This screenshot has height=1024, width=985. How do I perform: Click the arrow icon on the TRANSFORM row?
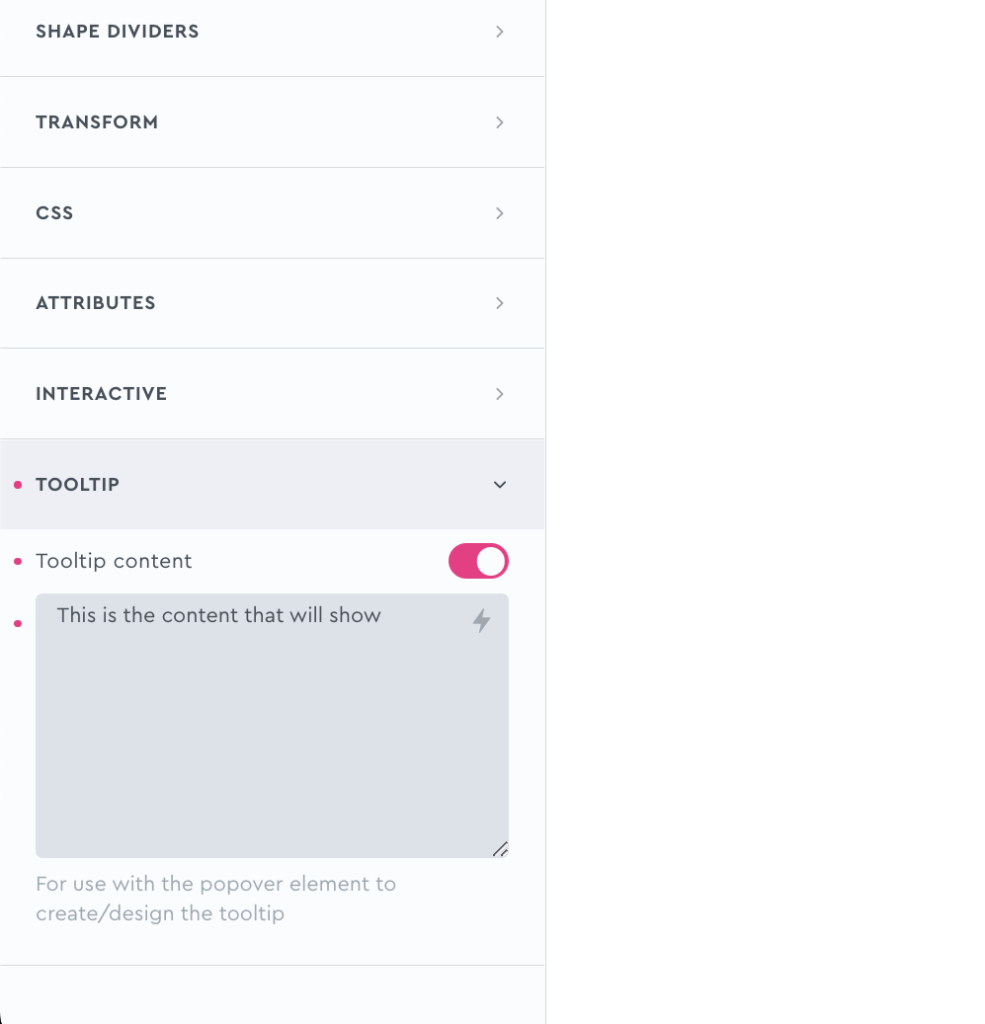(499, 122)
